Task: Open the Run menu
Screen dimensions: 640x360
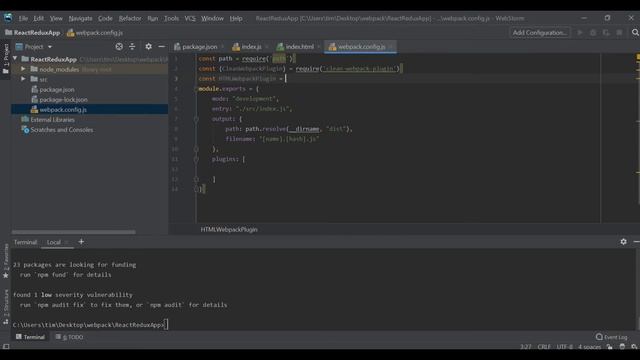Action: click(153, 18)
